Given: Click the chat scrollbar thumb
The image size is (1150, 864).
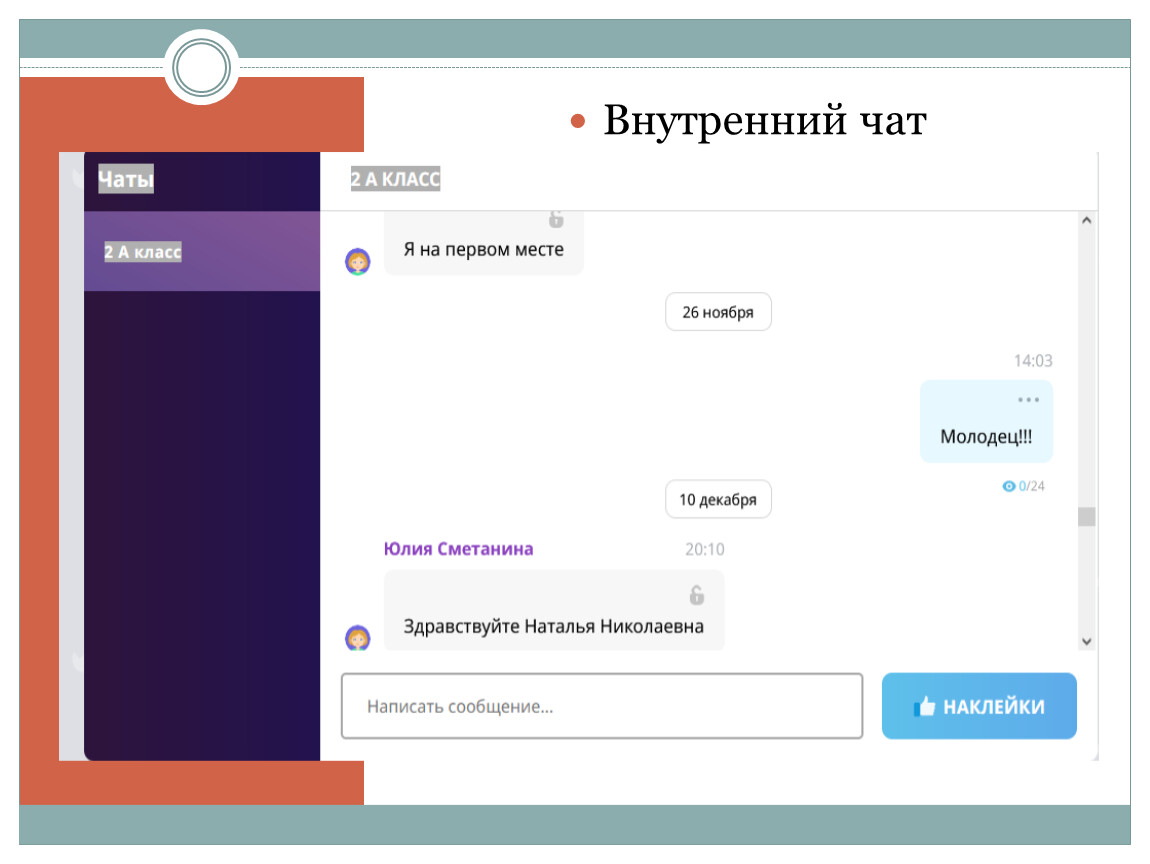Looking at the screenshot, I should pyautogui.click(x=1086, y=517).
